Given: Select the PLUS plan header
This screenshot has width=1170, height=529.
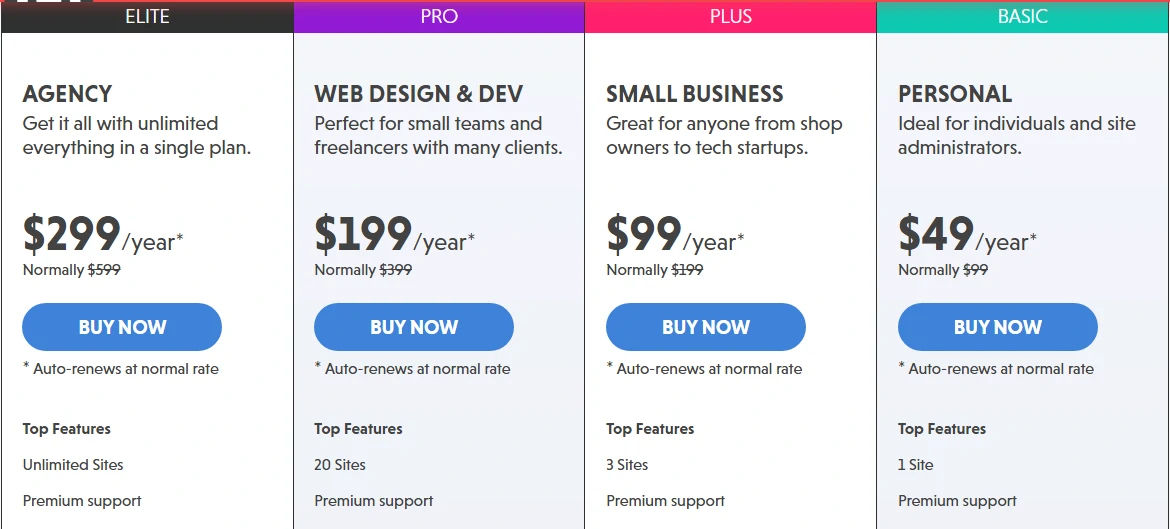Looking at the screenshot, I should (731, 16).
